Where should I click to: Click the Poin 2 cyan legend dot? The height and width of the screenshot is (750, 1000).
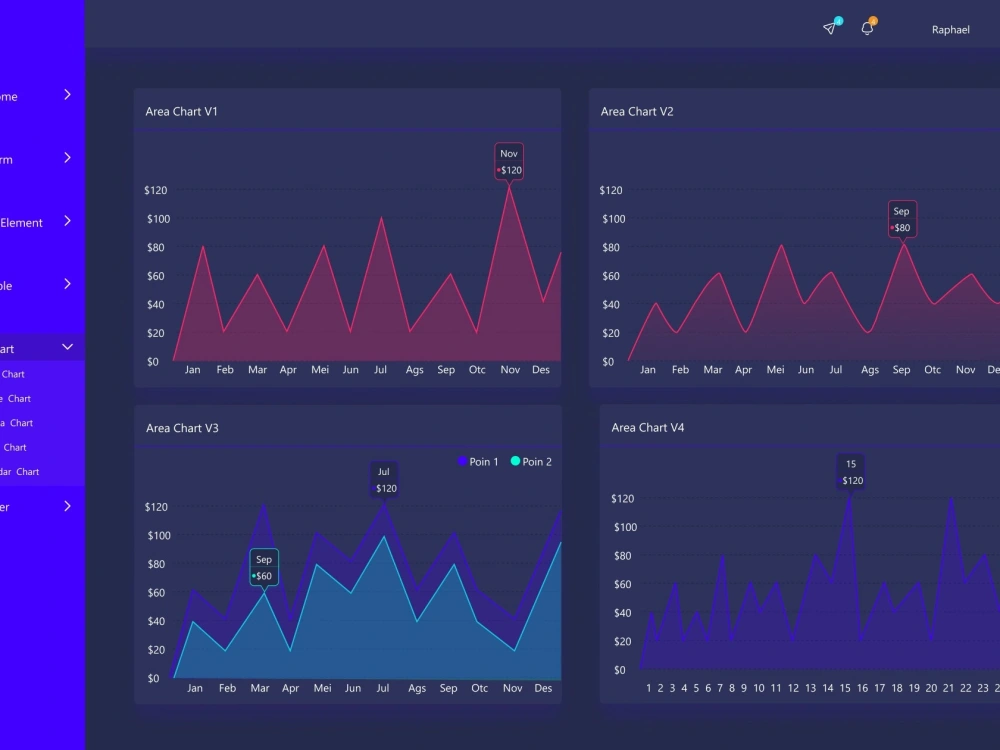coord(515,461)
